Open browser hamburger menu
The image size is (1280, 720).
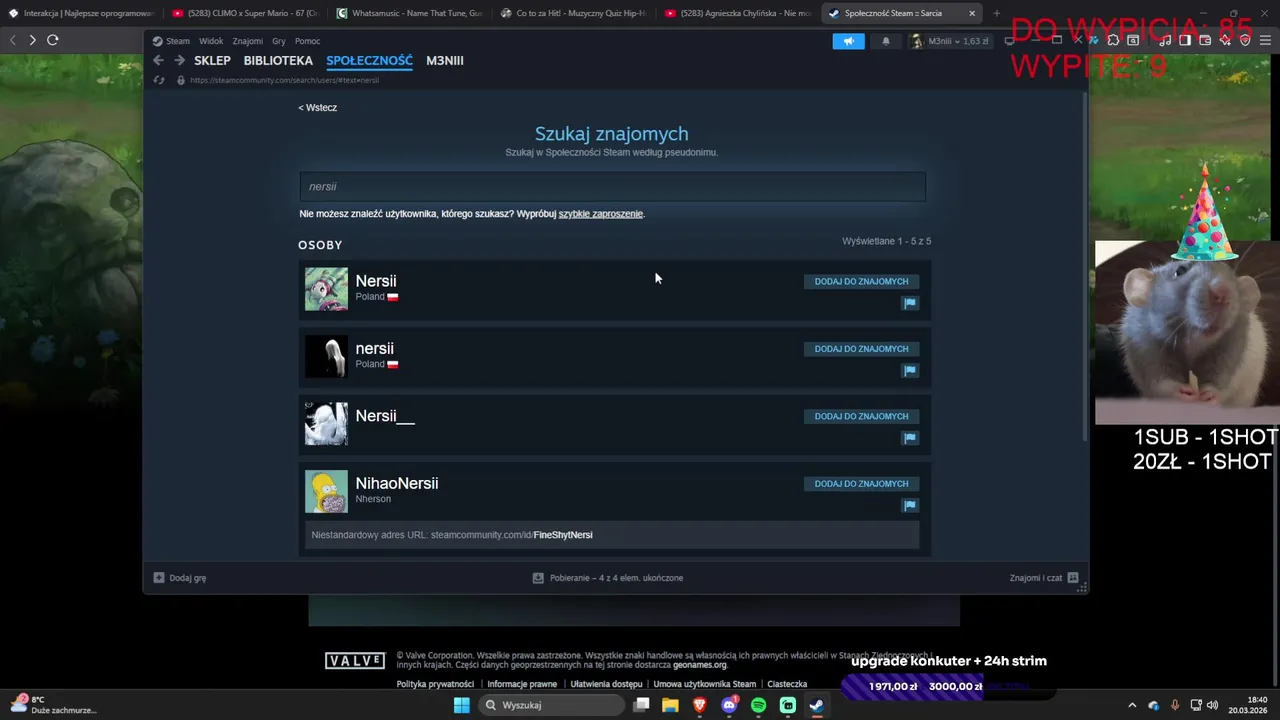(1265, 40)
